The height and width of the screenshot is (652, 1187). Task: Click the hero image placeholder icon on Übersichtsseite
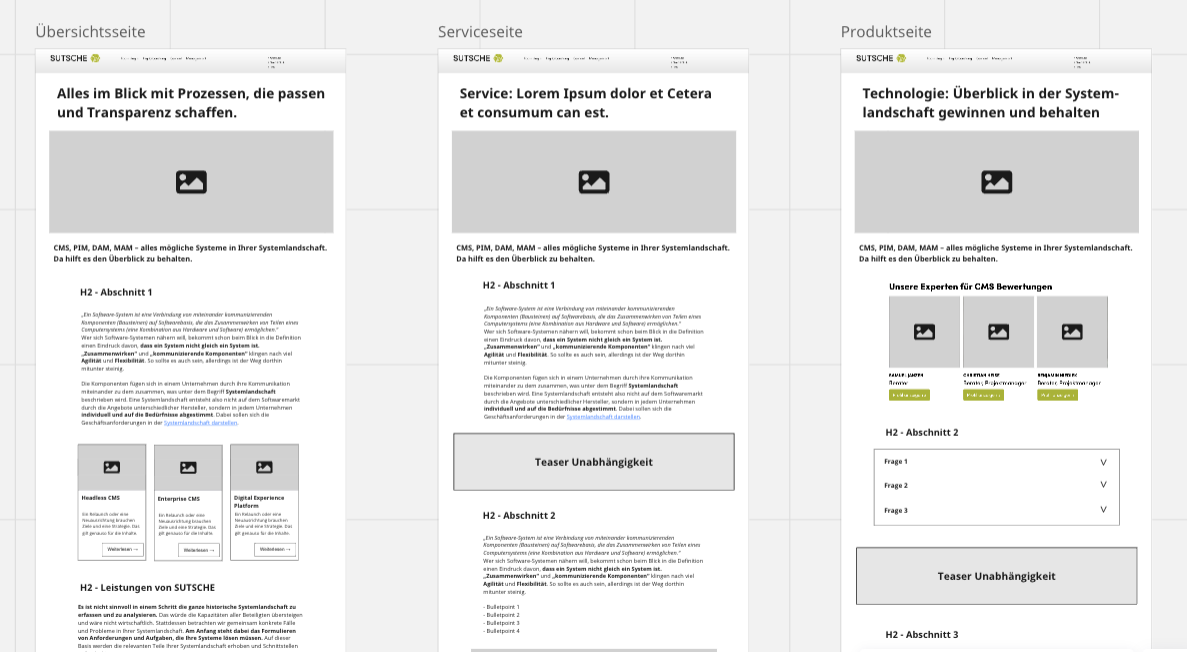[190, 182]
